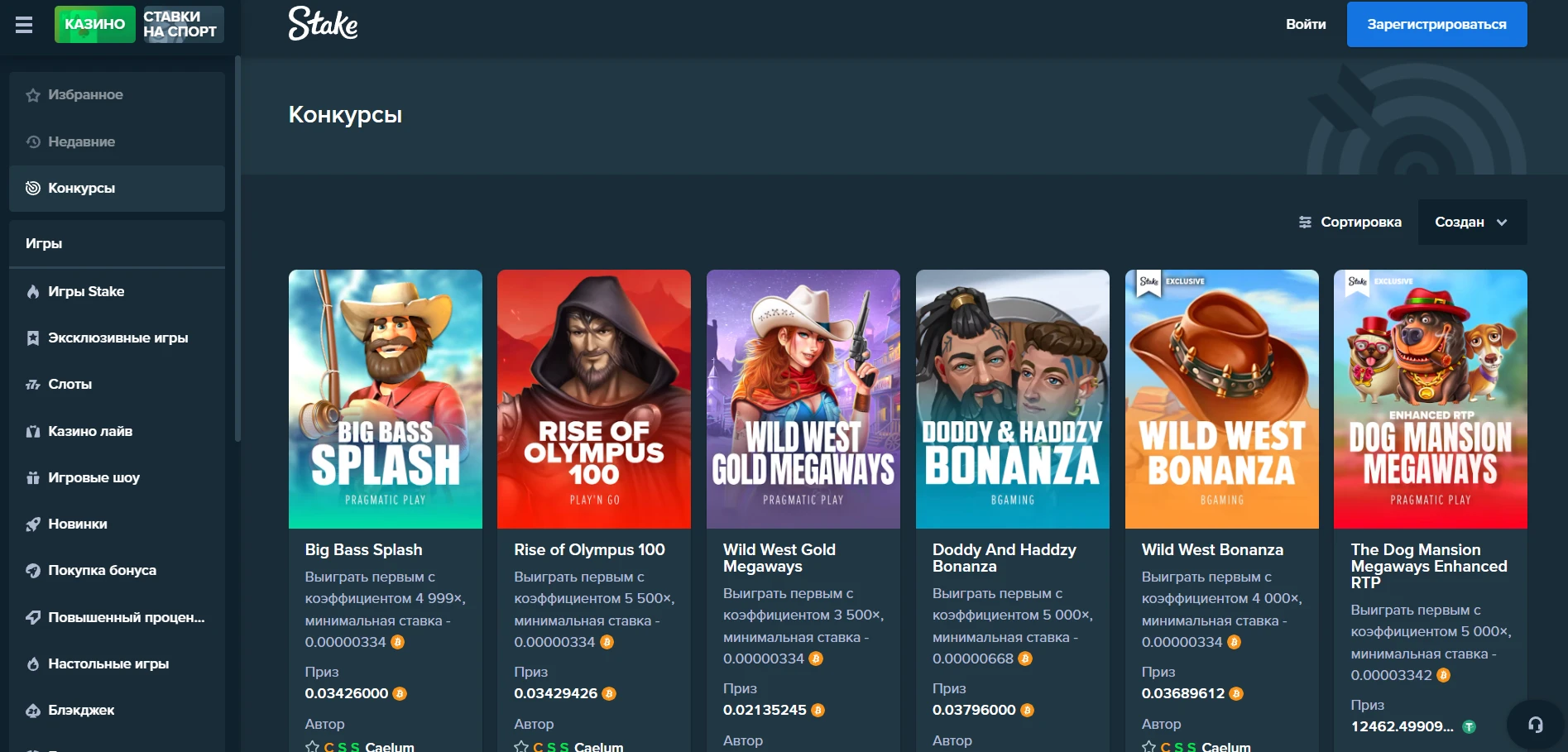Open The Dog Mansion Megaways Enhanced RTP title
The height and width of the screenshot is (752, 1568).
1429,566
